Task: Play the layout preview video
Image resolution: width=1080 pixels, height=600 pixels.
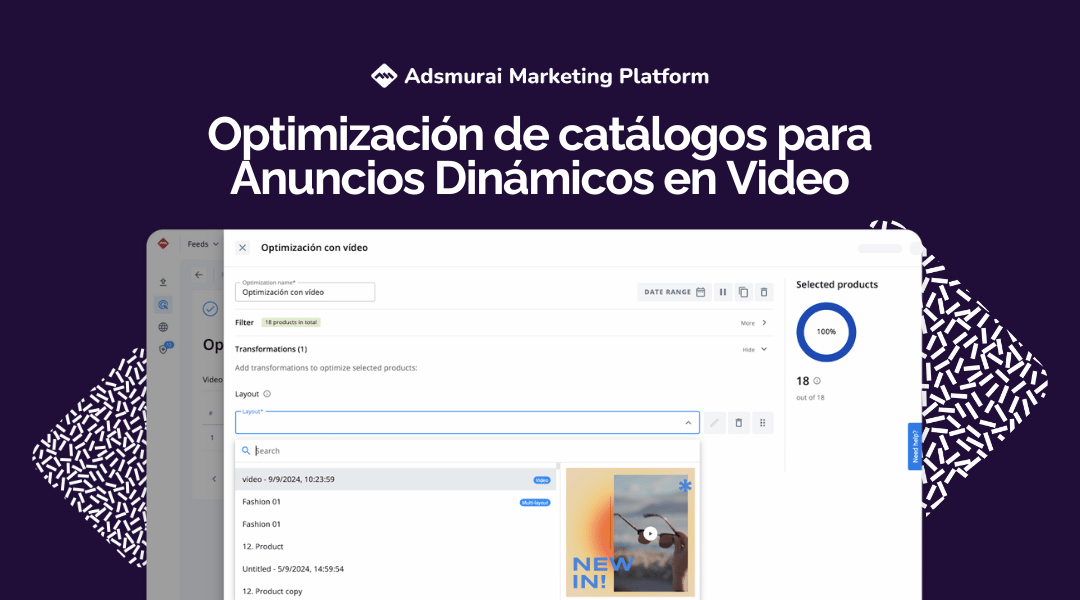Action: coord(650,534)
